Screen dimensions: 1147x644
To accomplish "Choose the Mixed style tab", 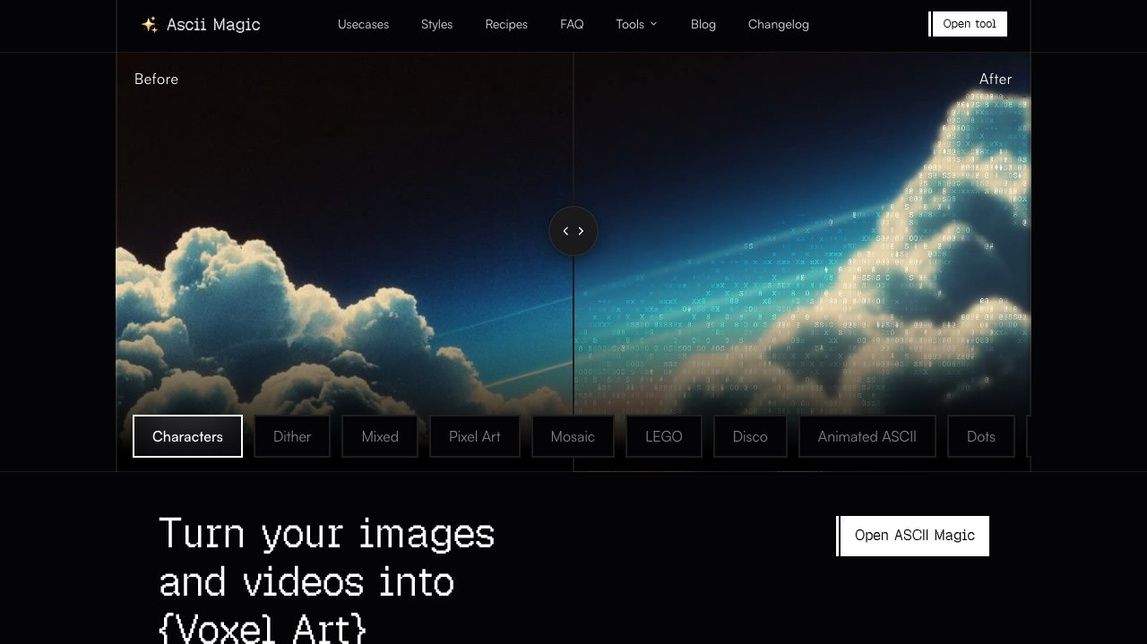I will coord(380,436).
